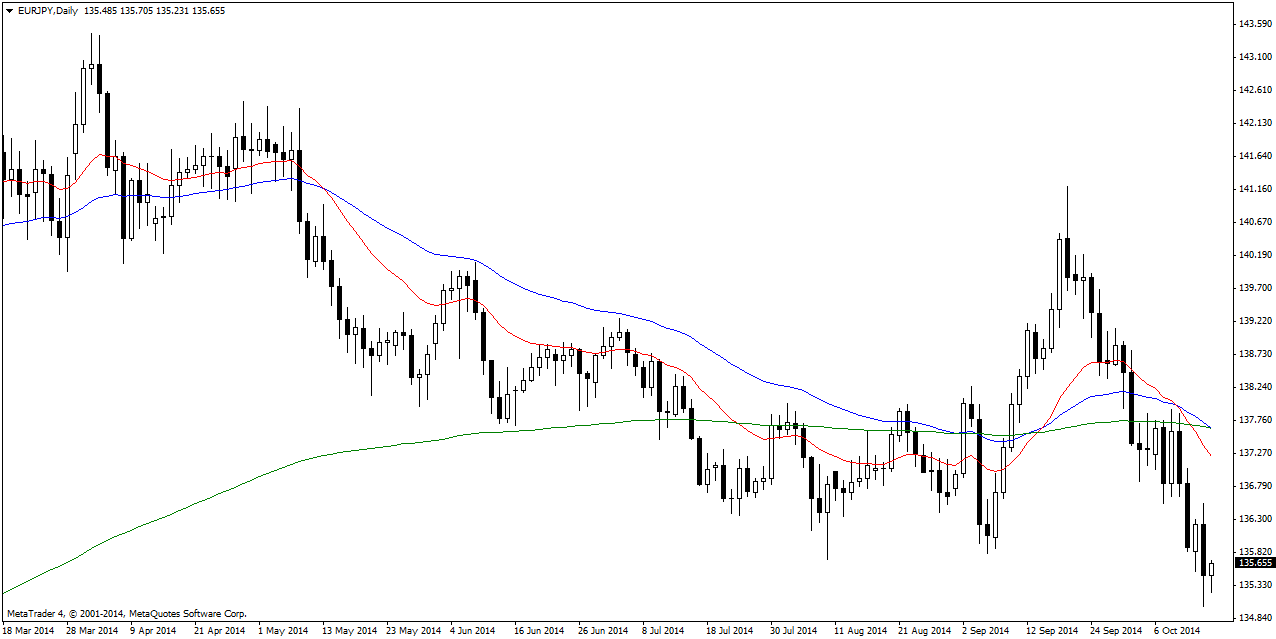Click the last candlestick at the chart's right edge

coord(1211,569)
